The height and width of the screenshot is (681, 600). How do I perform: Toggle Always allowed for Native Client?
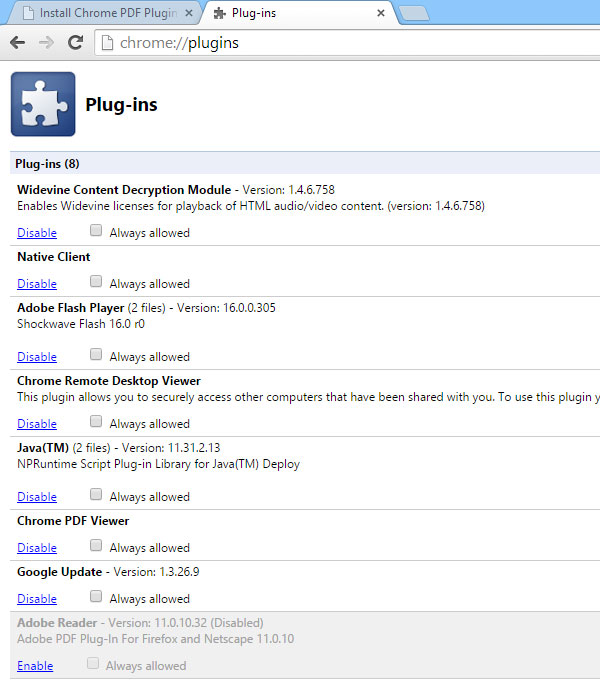point(96,282)
